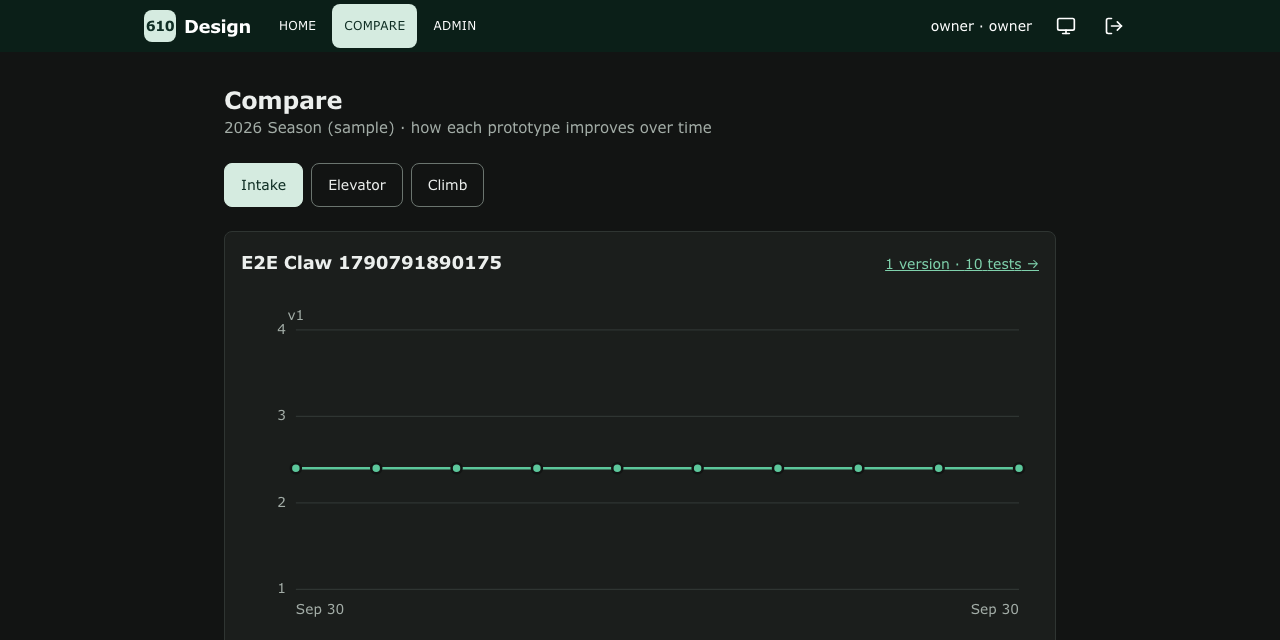Switch to the Climb tab
Image resolution: width=1280 pixels, height=640 pixels.
coord(447,185)
